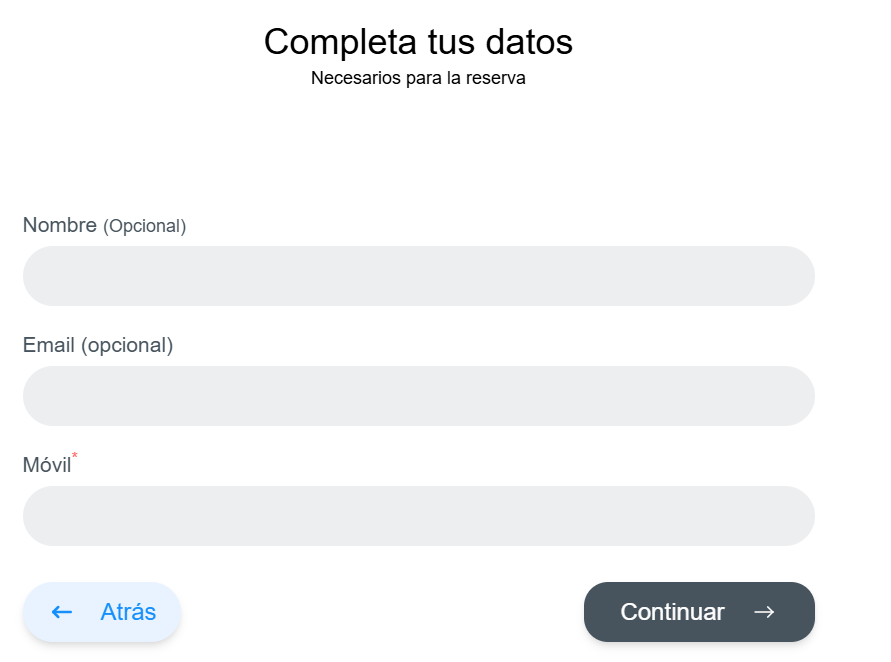Click the word "reserva" in the subtitle
This screenshot has height=662, width=891.
[x=493, y=78]
